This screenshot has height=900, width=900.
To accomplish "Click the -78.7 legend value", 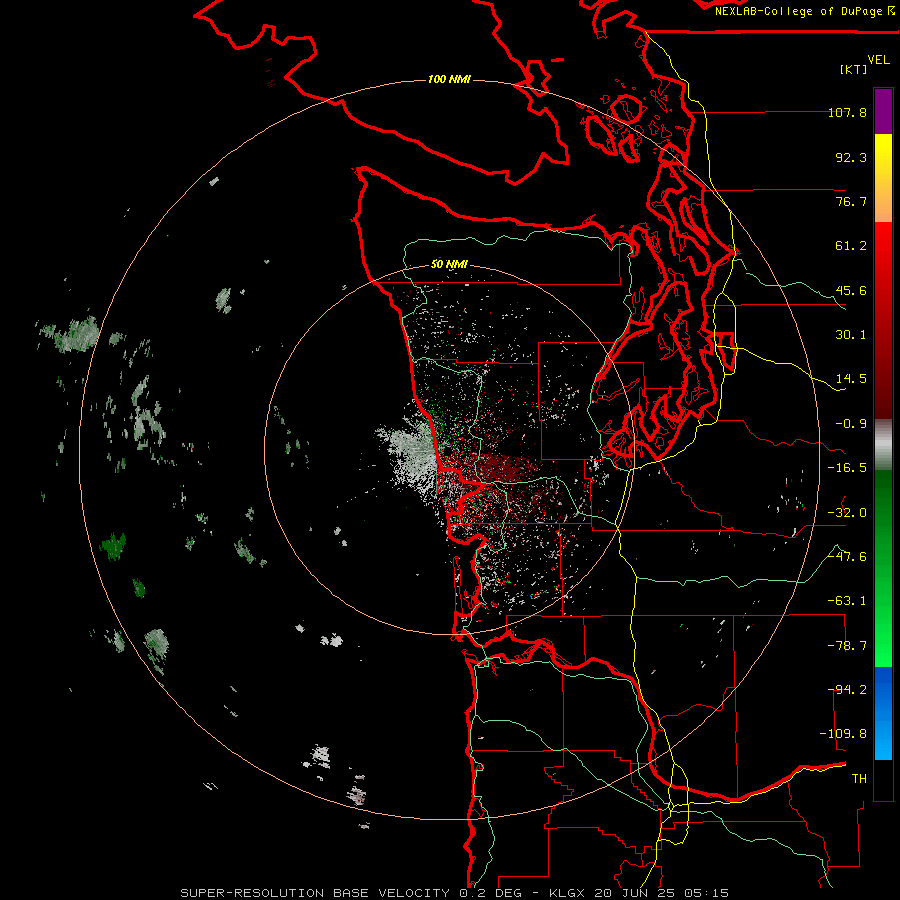I will 847,646.
